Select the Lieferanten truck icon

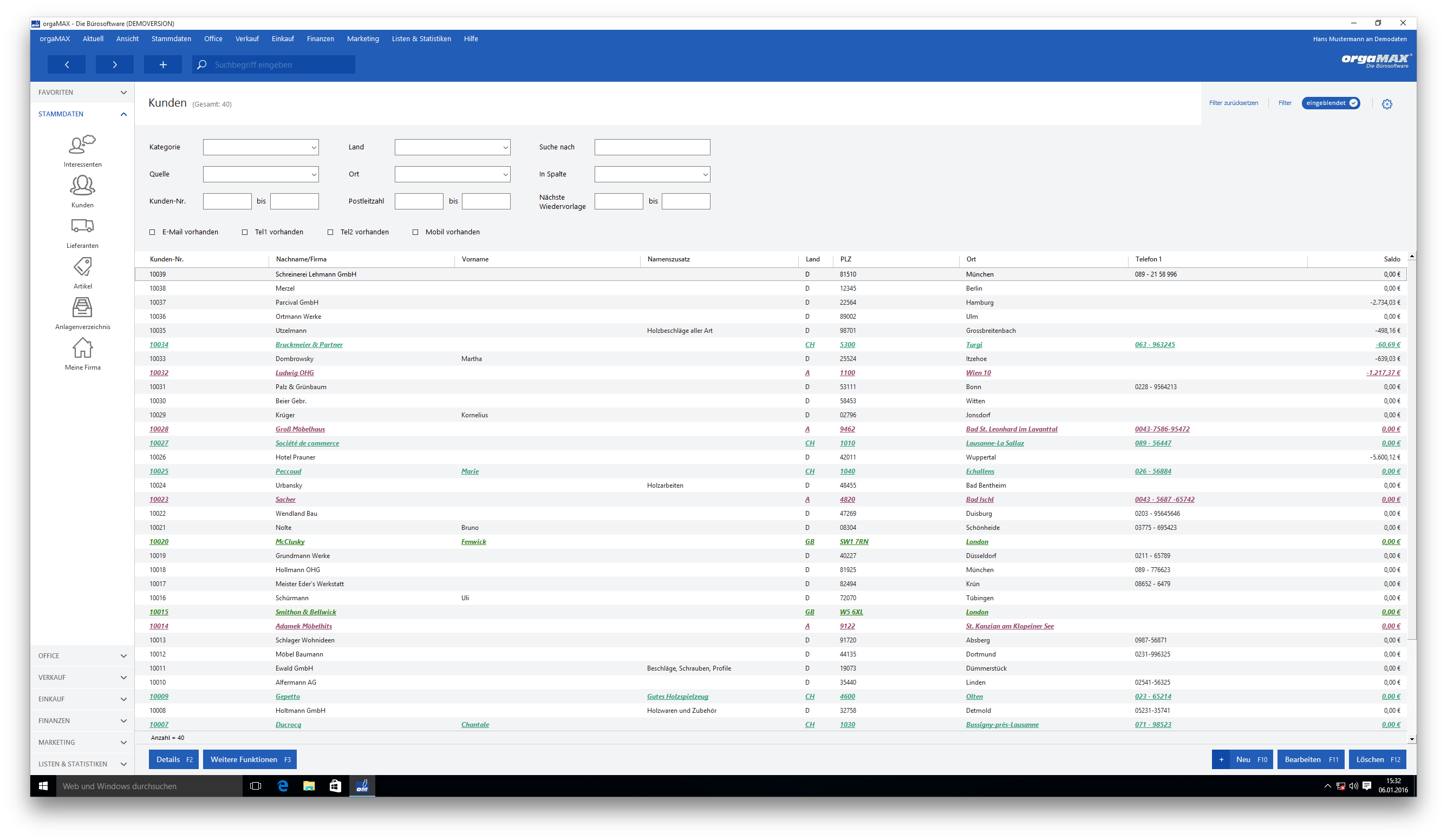[82, 226]
